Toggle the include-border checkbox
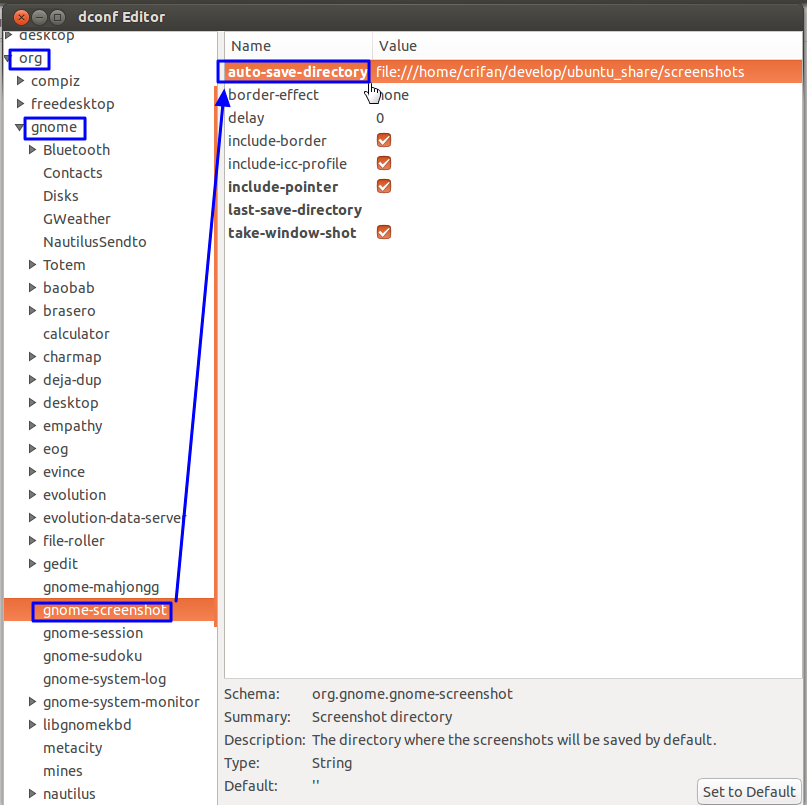 coord(383,140)
